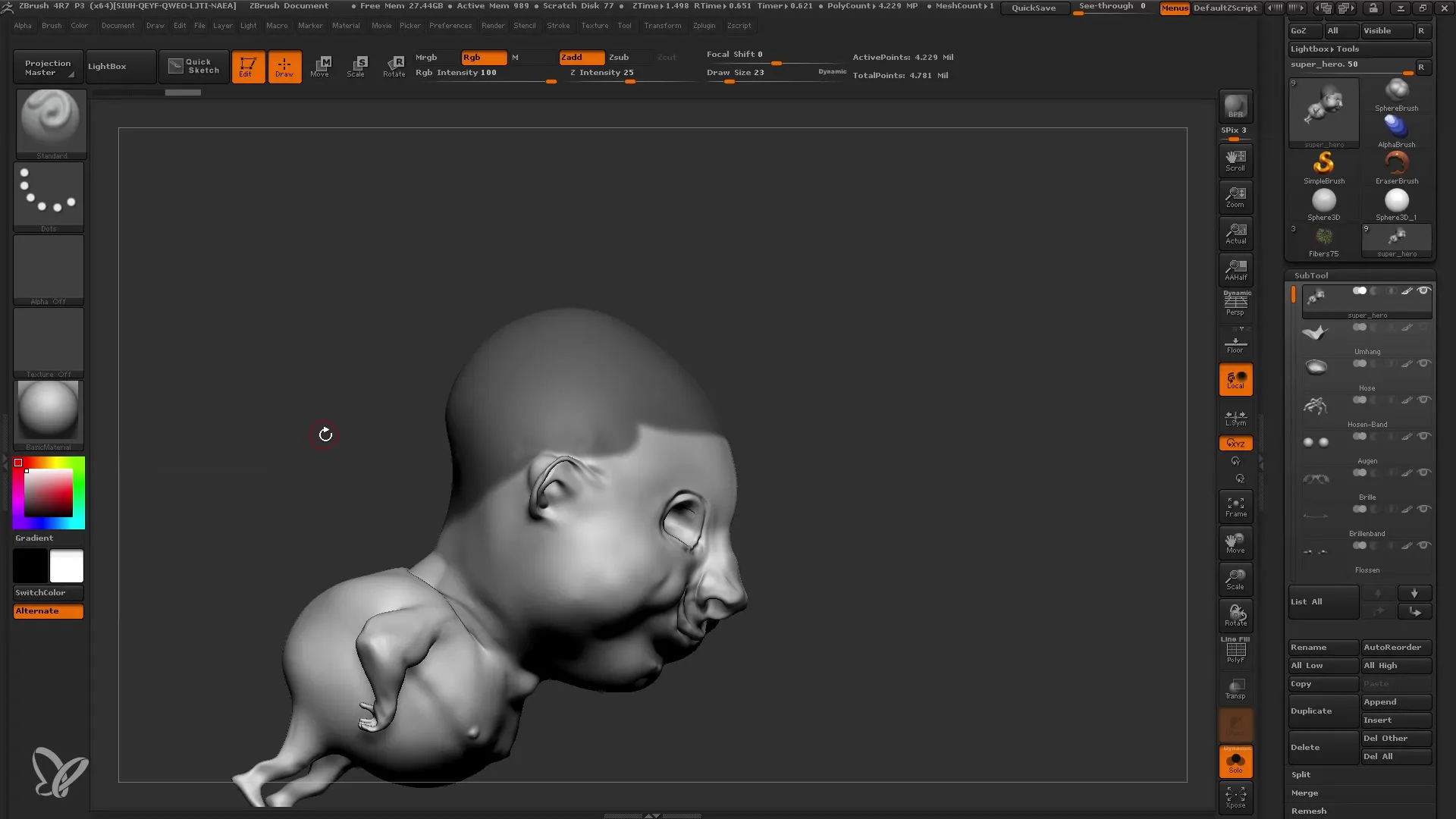Expand the Remesh section
The height and width of the screenshot is (819, 1456).
(x=1309, y=811)
